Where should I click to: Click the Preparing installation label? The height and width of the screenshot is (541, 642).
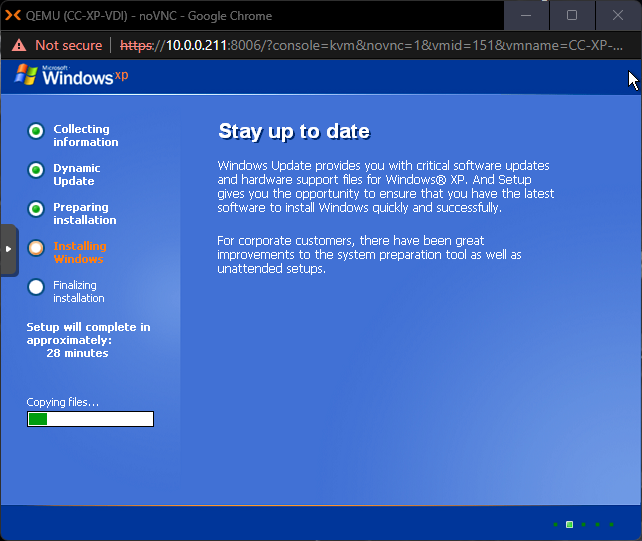85,213
